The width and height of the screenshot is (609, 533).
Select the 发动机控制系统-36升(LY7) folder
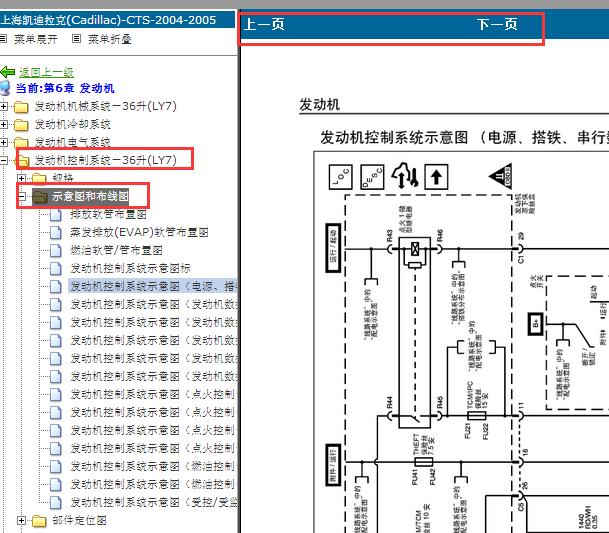tap(106, 160)
